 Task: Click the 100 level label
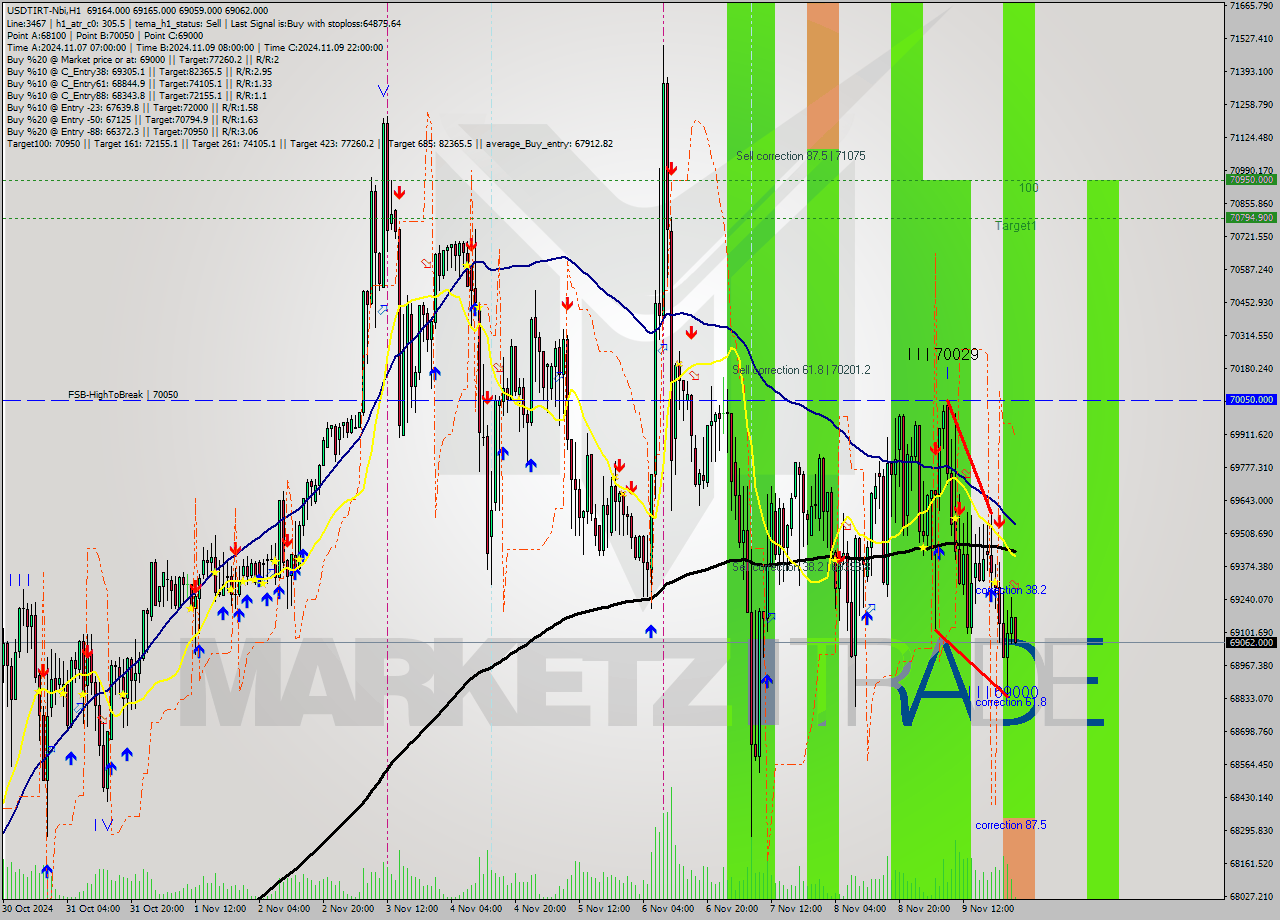coord(1029,188)
